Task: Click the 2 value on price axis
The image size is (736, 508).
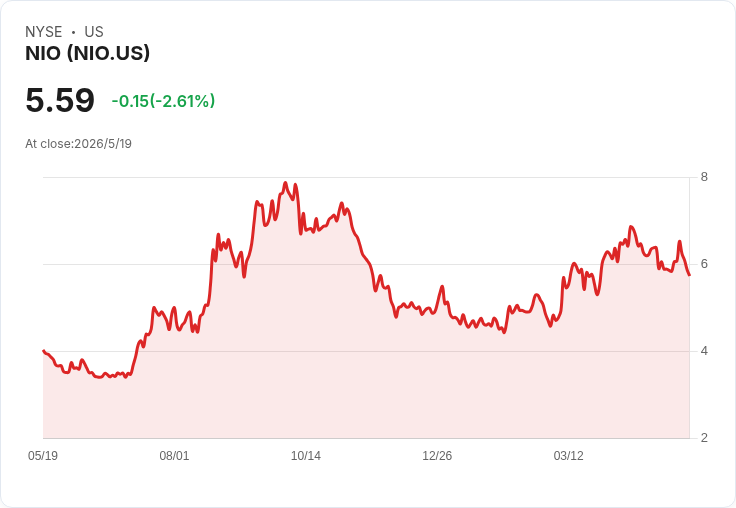Action: (x=704, y=438)
